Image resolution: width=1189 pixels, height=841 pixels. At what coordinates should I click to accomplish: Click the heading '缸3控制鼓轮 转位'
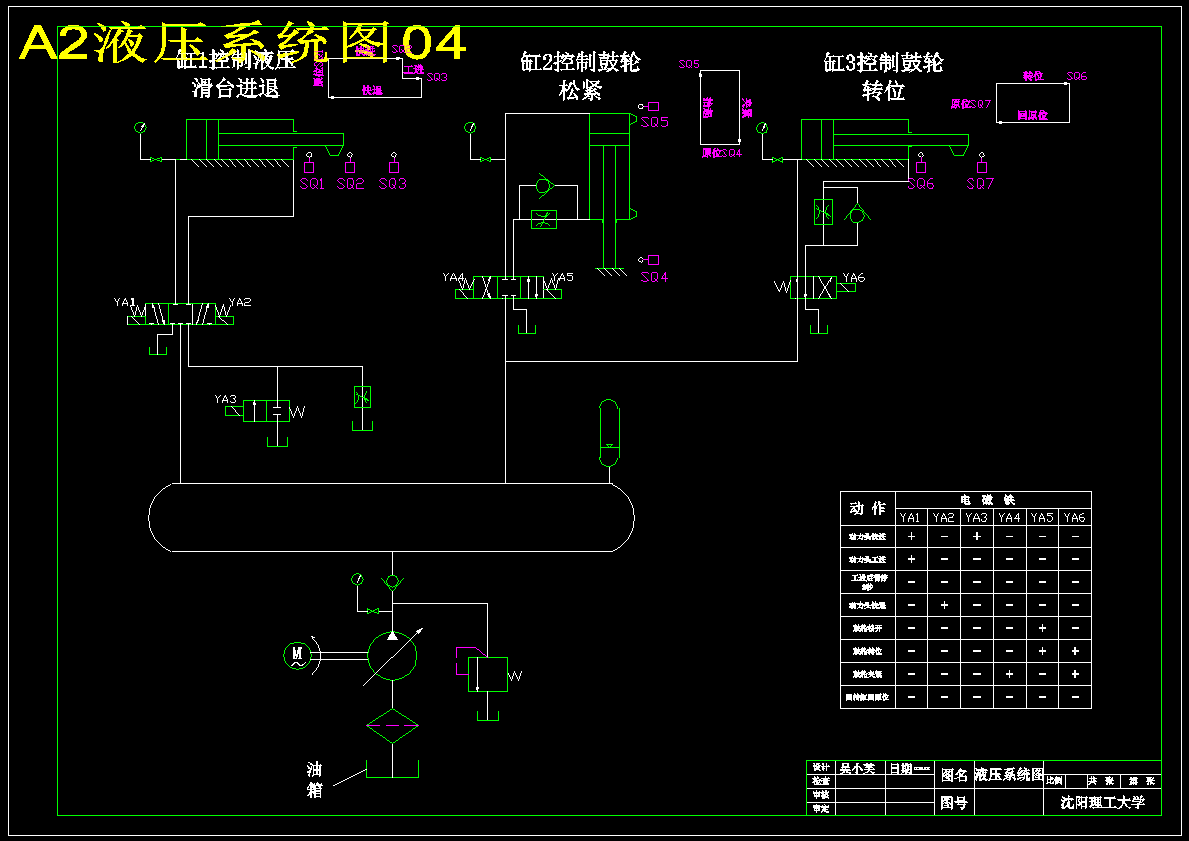click(x=883, y=76)
